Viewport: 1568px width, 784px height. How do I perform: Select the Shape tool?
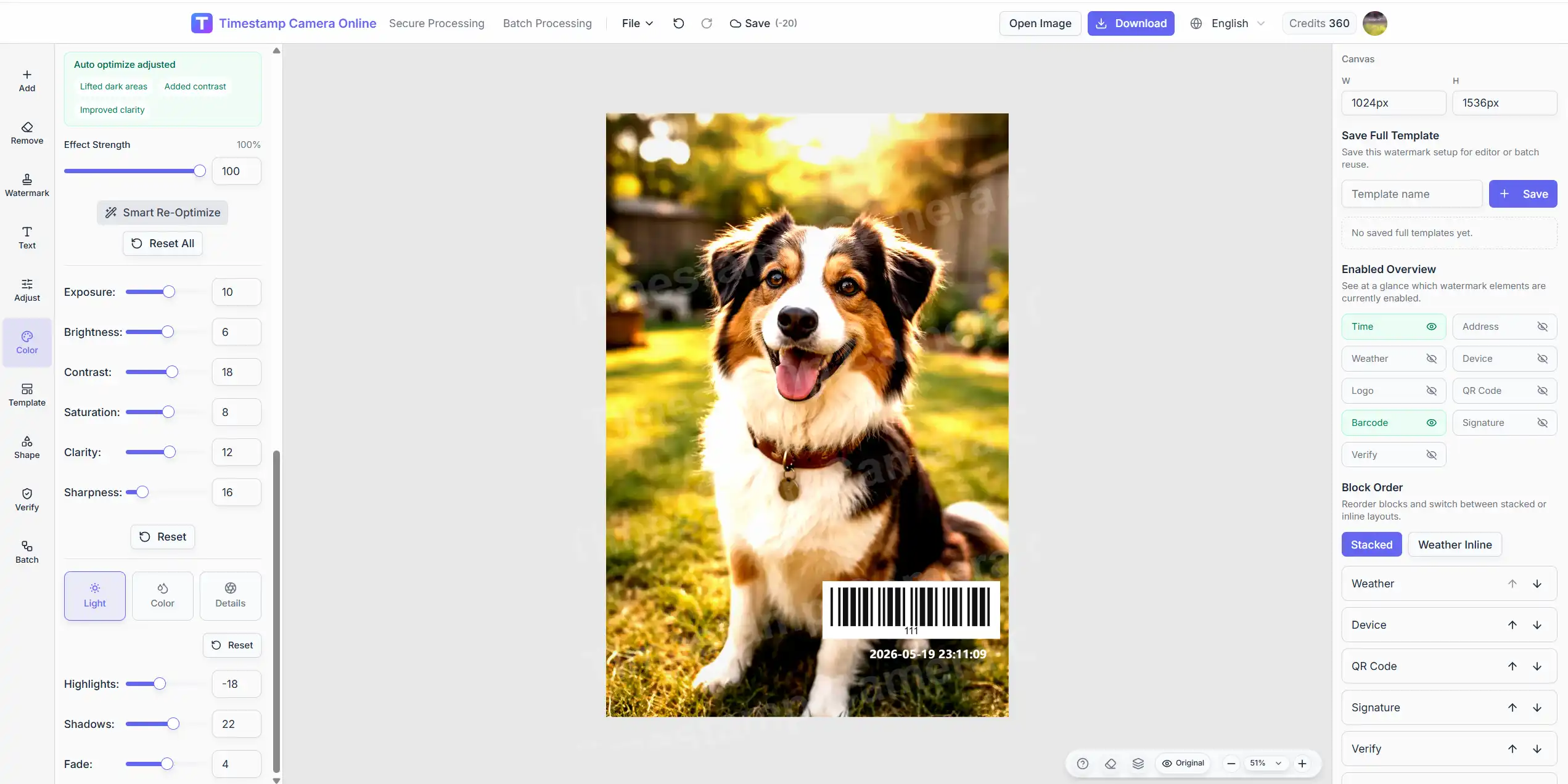point(27,447)
